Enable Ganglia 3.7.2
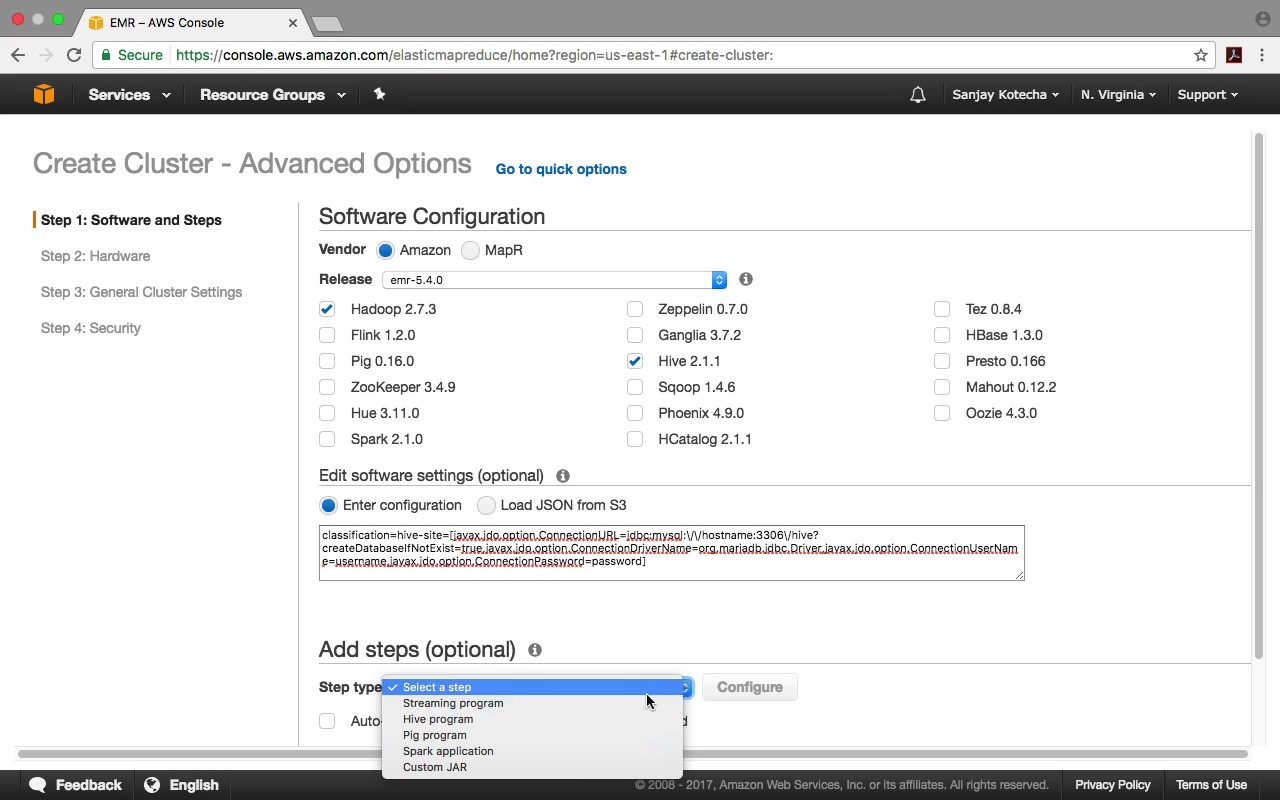The height and width of the screenshot is (800, 1280). coord(635,335)
